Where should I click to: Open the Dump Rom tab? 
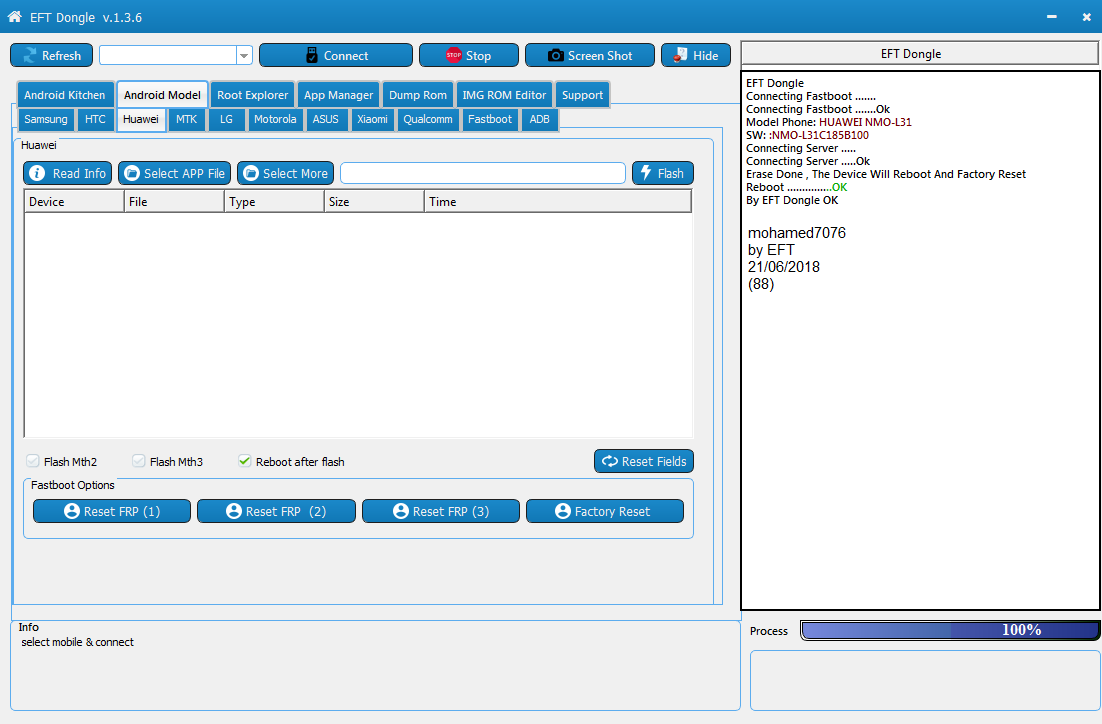point(418,95)
